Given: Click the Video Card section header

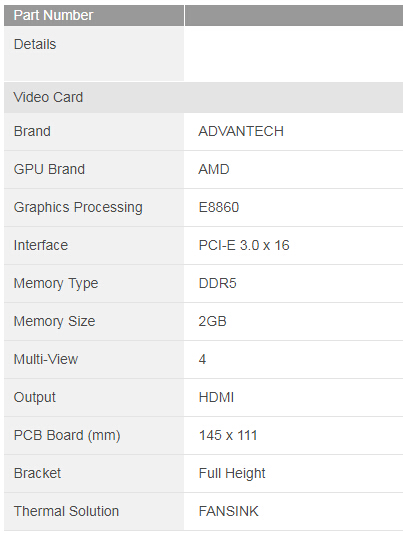Looking at the screenshot, I should pos(203,97).
